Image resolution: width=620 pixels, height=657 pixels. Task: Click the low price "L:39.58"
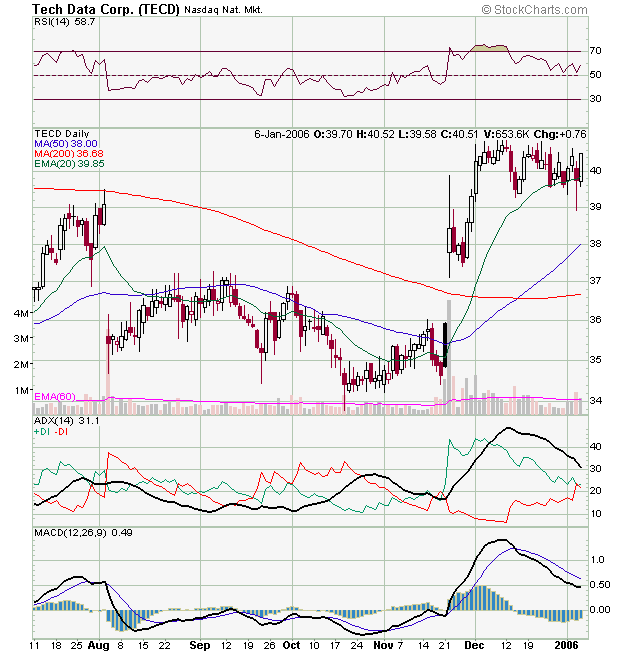416,134
